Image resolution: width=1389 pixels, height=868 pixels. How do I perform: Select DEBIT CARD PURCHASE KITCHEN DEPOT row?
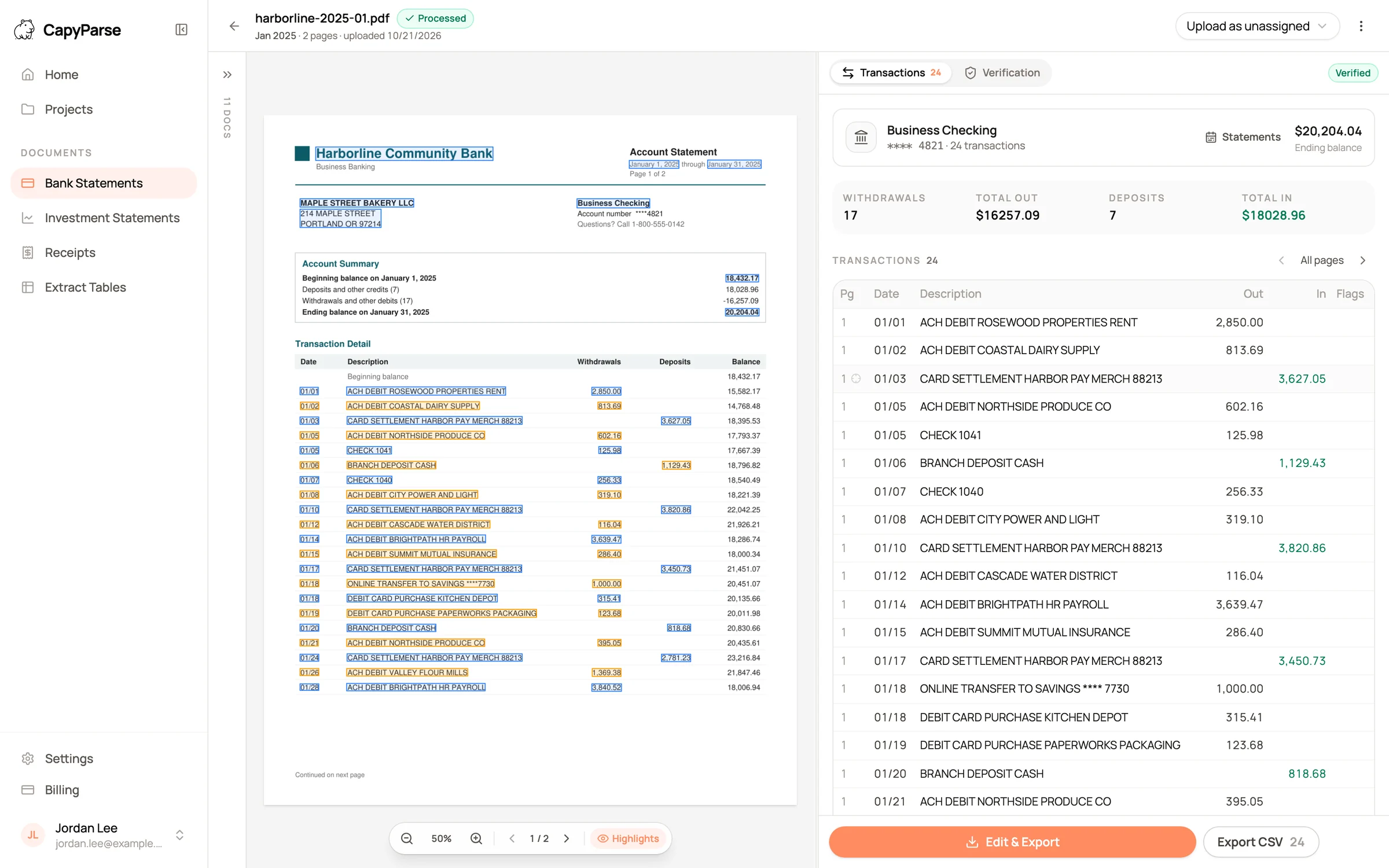[1104, 717]
